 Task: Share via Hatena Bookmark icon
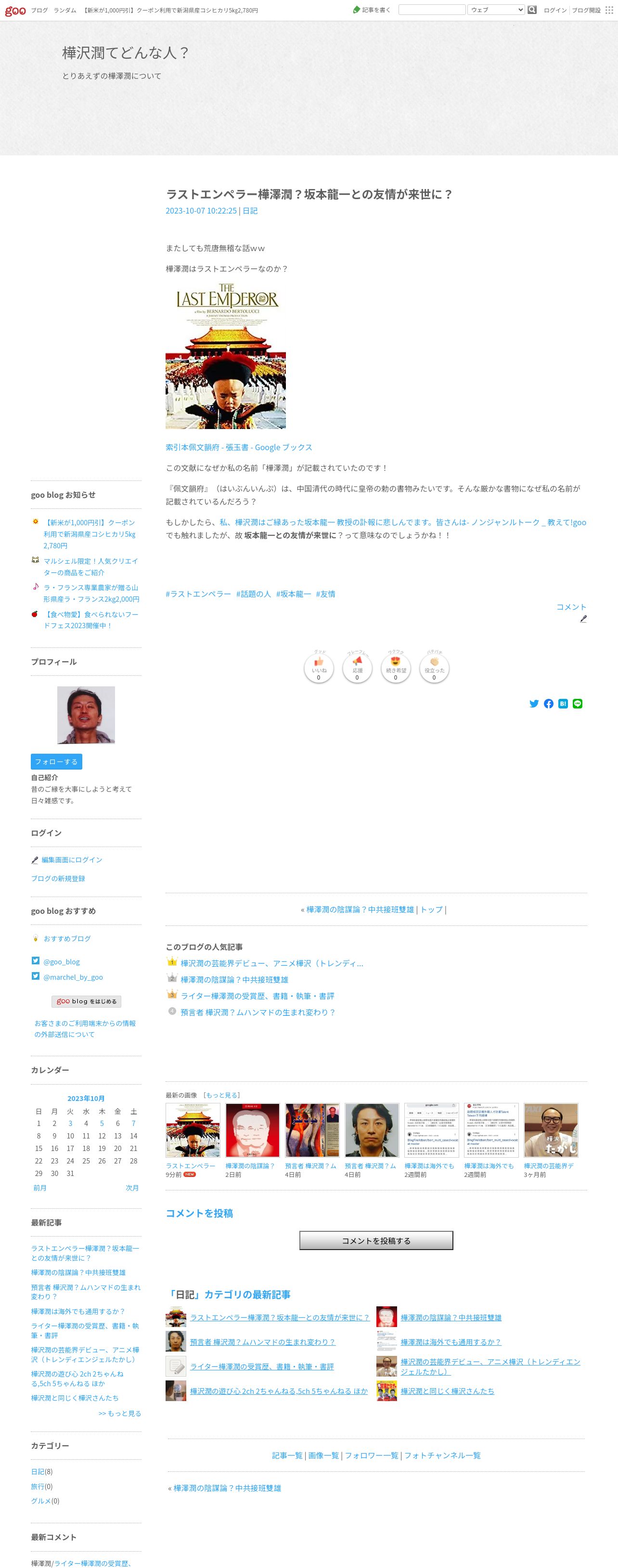coord(563,704)
